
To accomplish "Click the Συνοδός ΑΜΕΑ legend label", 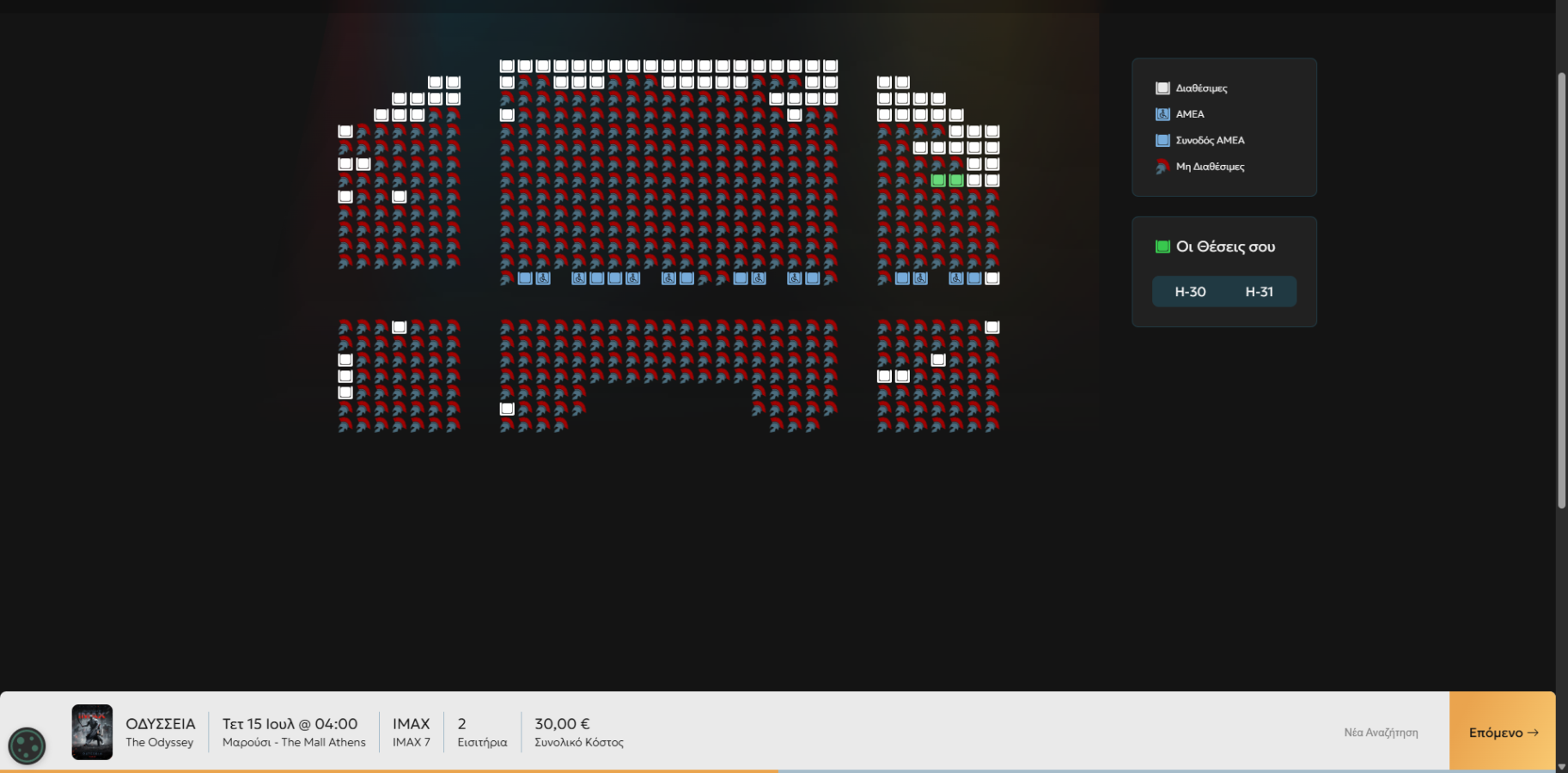I will tap(1210, 140).
